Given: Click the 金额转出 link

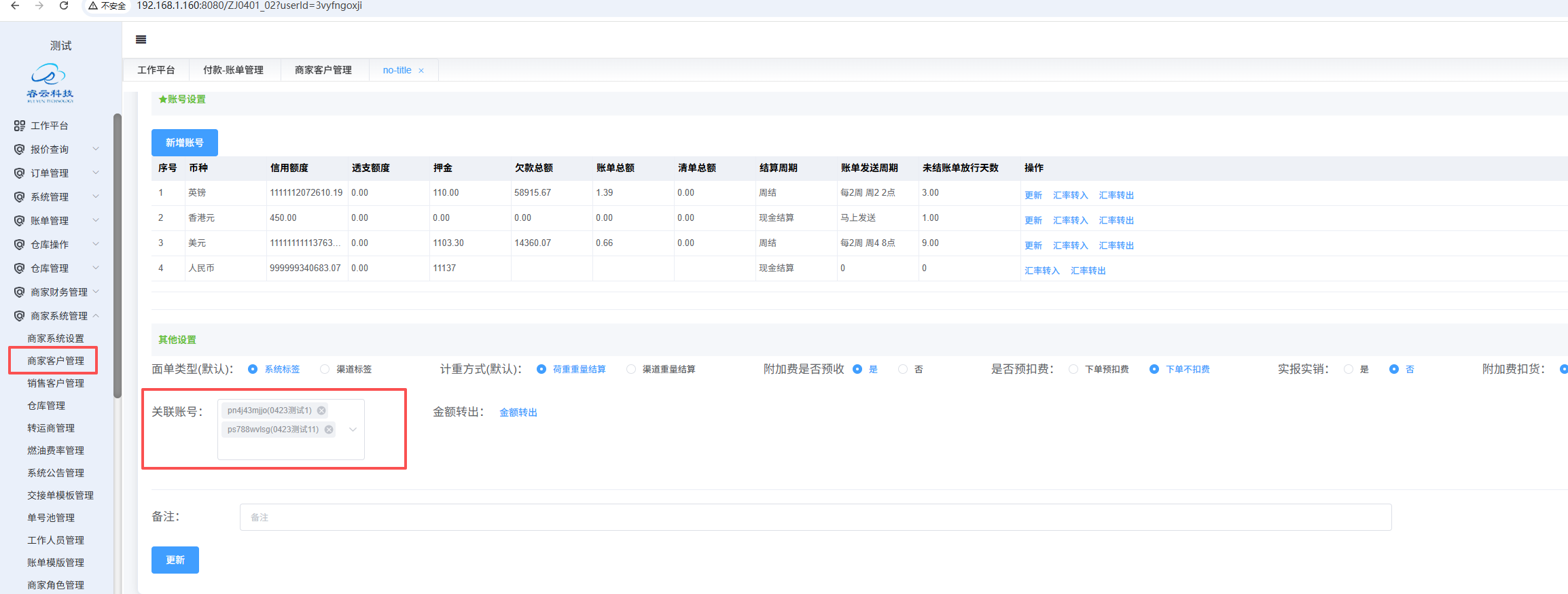Looking at the screenshot, I should 518,413.
